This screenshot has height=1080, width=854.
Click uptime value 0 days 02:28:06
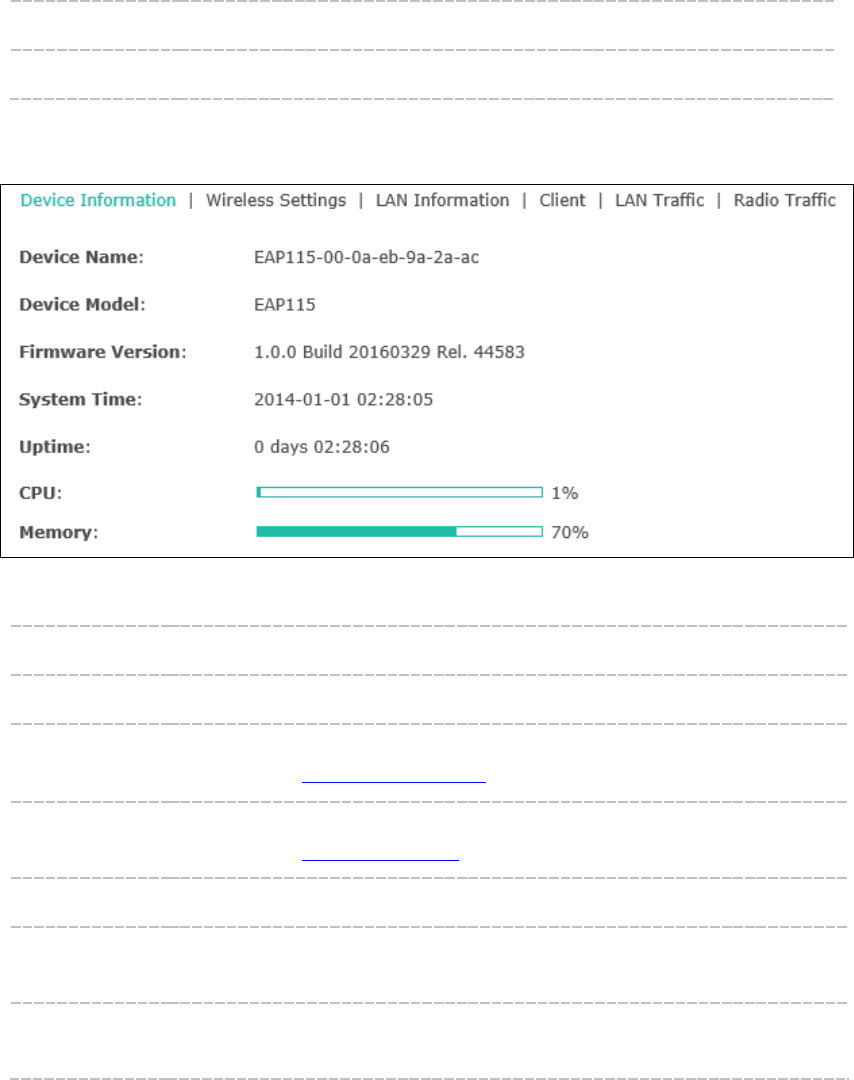coord(322,447)
